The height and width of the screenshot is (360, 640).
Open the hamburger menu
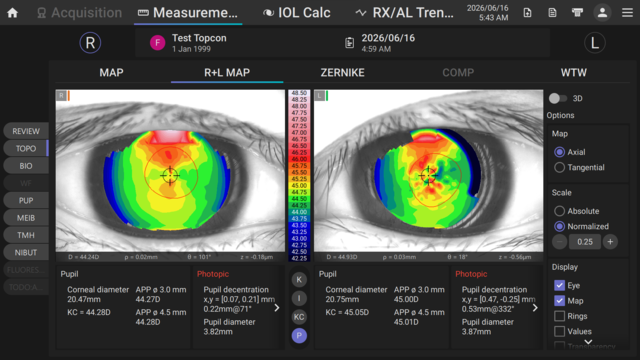pyautogui.click(x=627, y=13)
